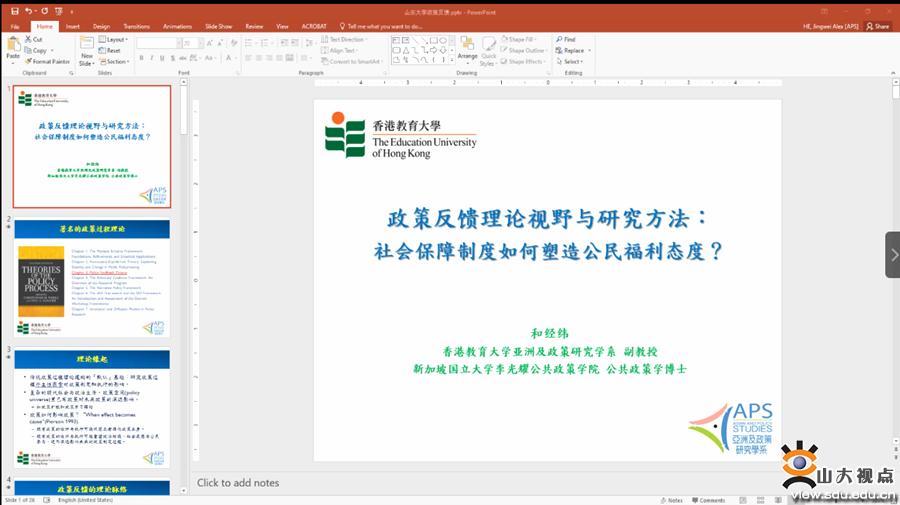Click the Strikethrough icon
Image resolution: width=900 pixels, height=505 pixels.
(183, 58)
